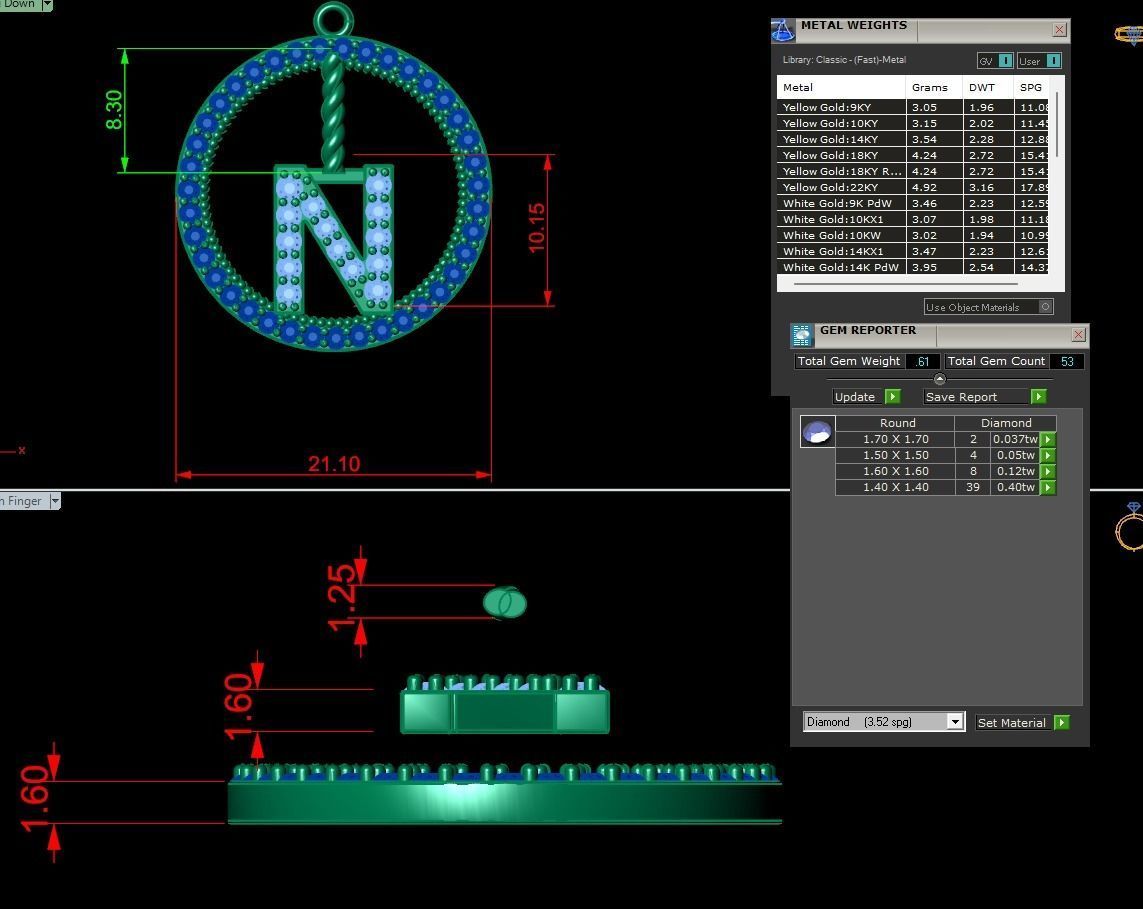Click green arrow on 1.50 X 1.50 row

point(1048,456)
